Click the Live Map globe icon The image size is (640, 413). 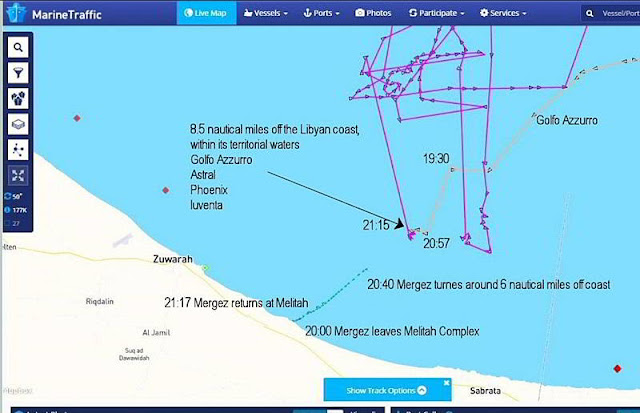[x=189, y=13]
